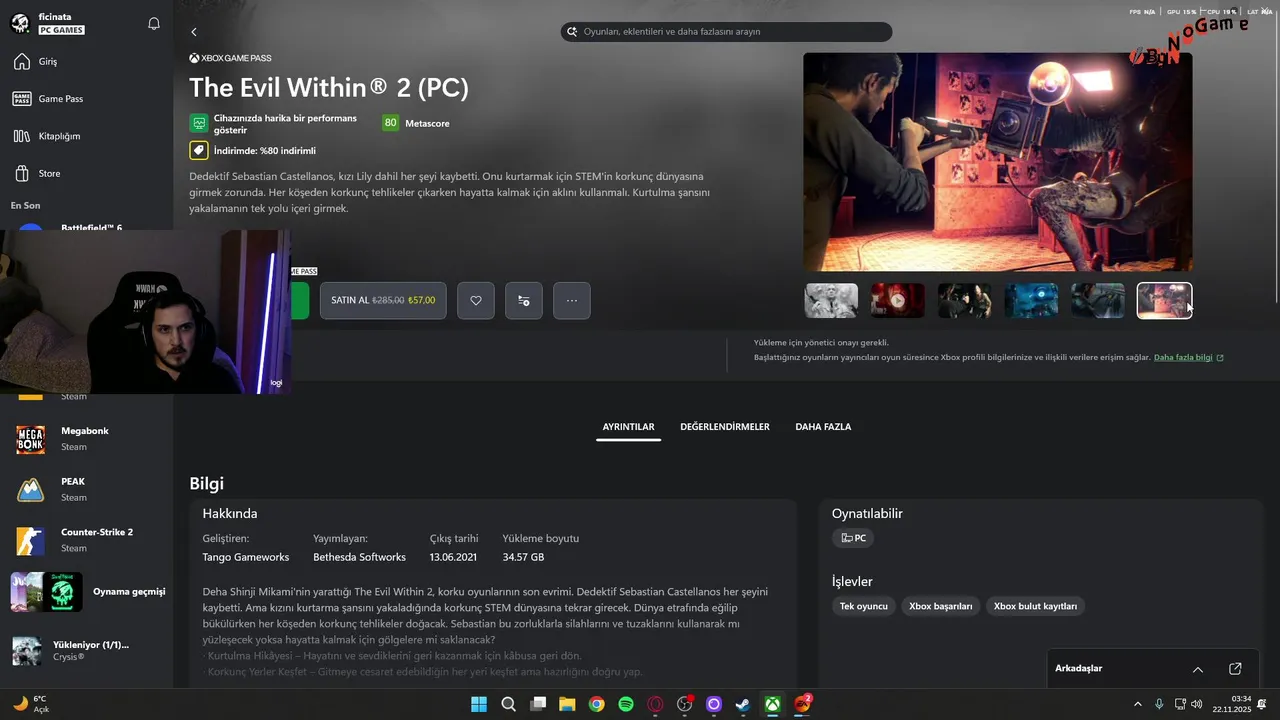
Task: Open Windows taskbar search
Action: click(x=508, y=704)
